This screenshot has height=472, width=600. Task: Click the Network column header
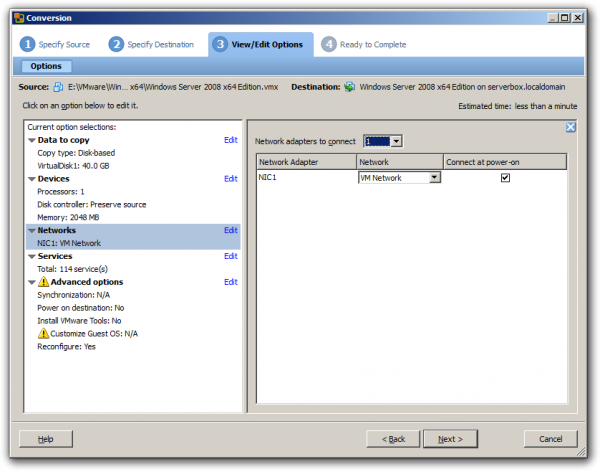pos(400,162)
